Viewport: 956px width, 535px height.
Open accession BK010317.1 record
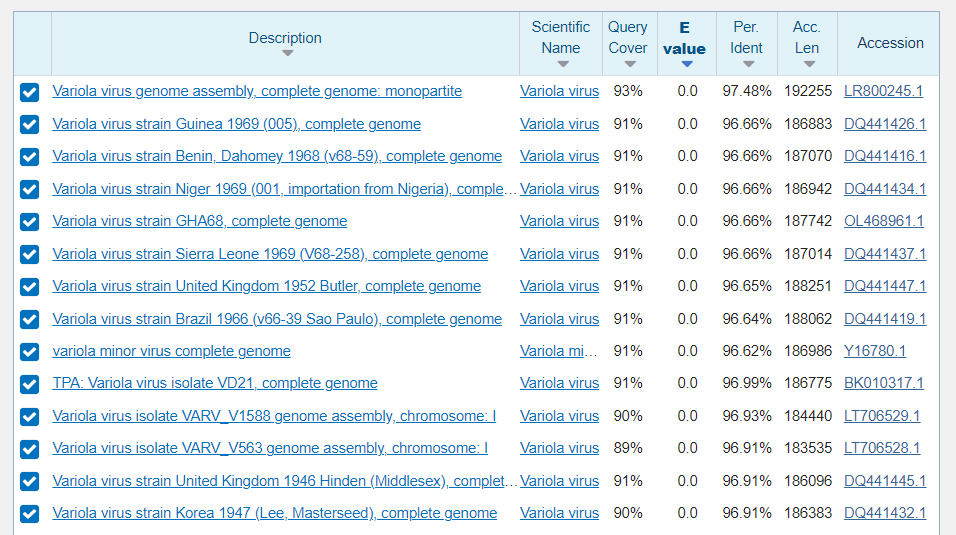(884, 383)
